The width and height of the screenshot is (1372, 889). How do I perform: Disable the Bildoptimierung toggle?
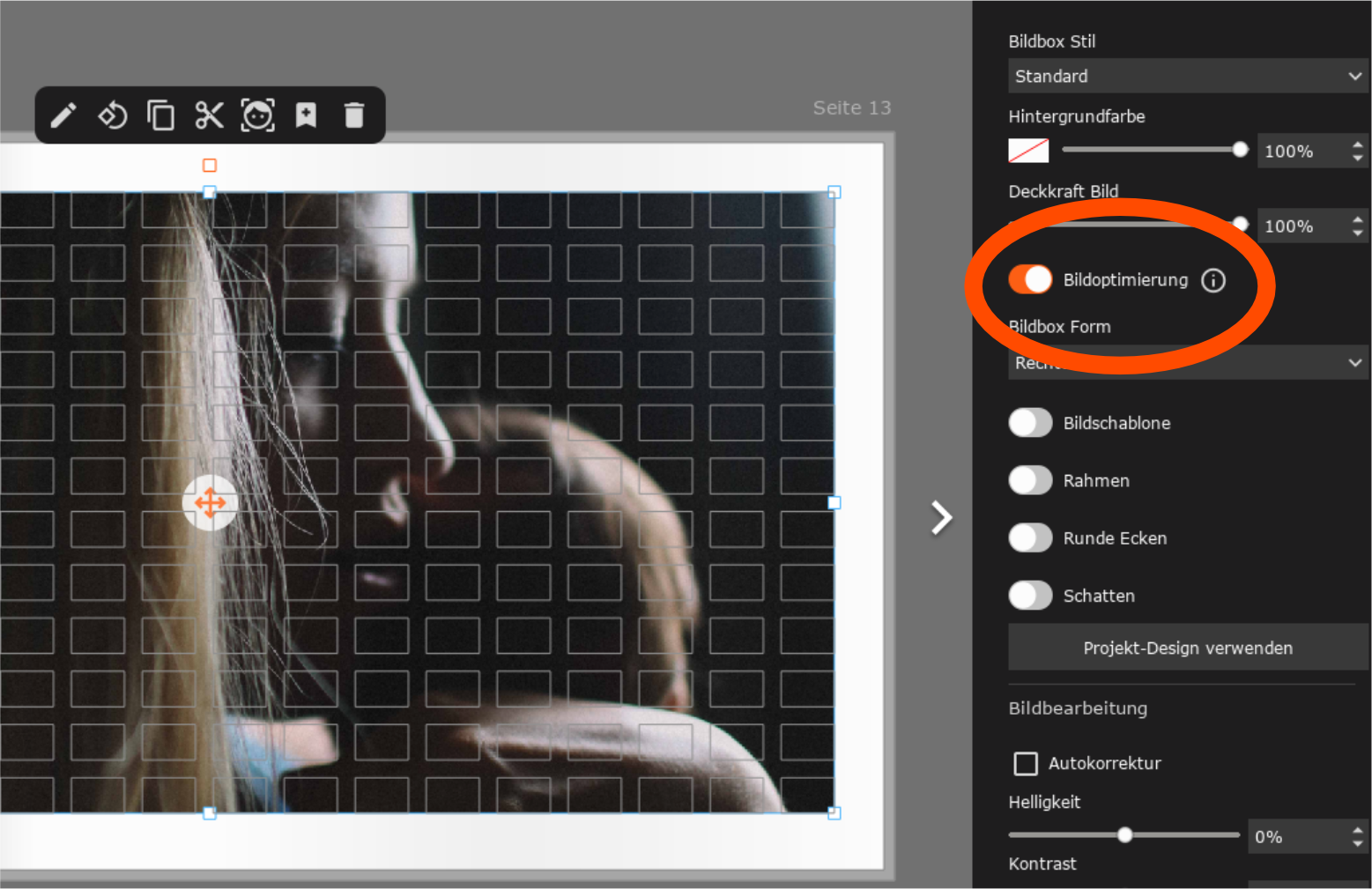[1030, 279]
